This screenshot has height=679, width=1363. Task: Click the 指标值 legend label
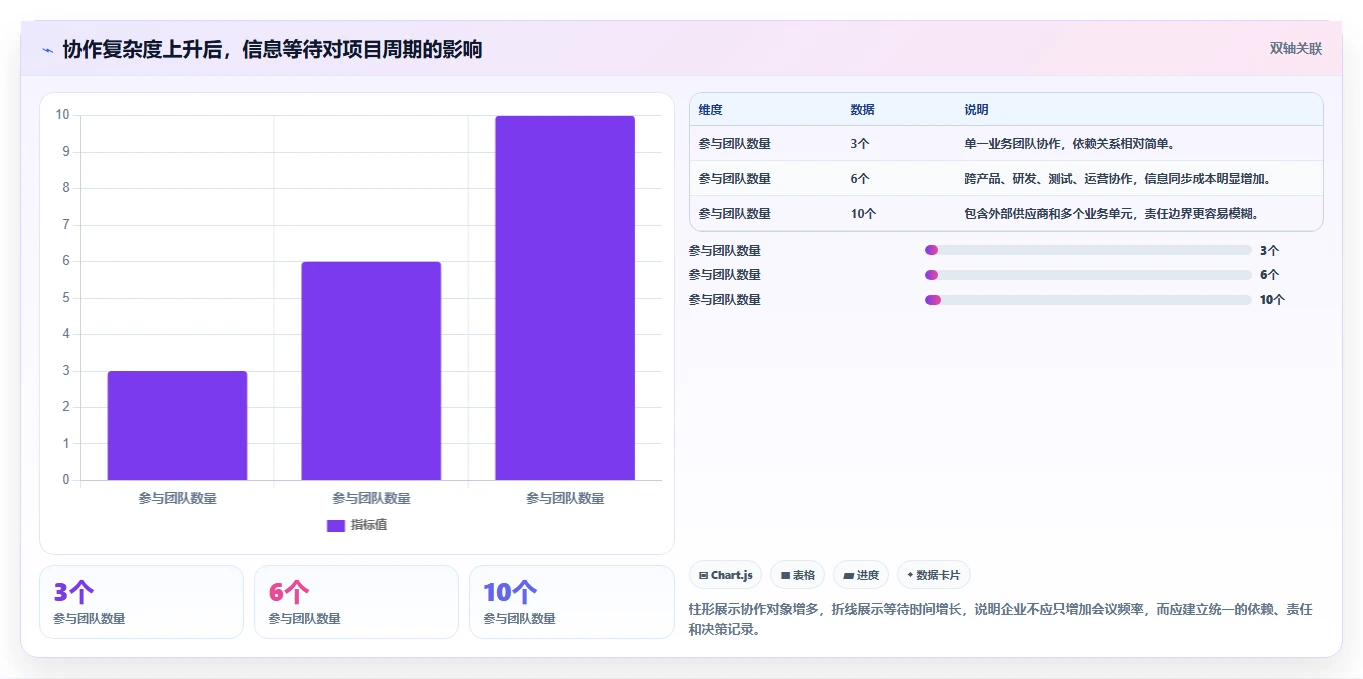pyautogui.click(x=369, y=525)
